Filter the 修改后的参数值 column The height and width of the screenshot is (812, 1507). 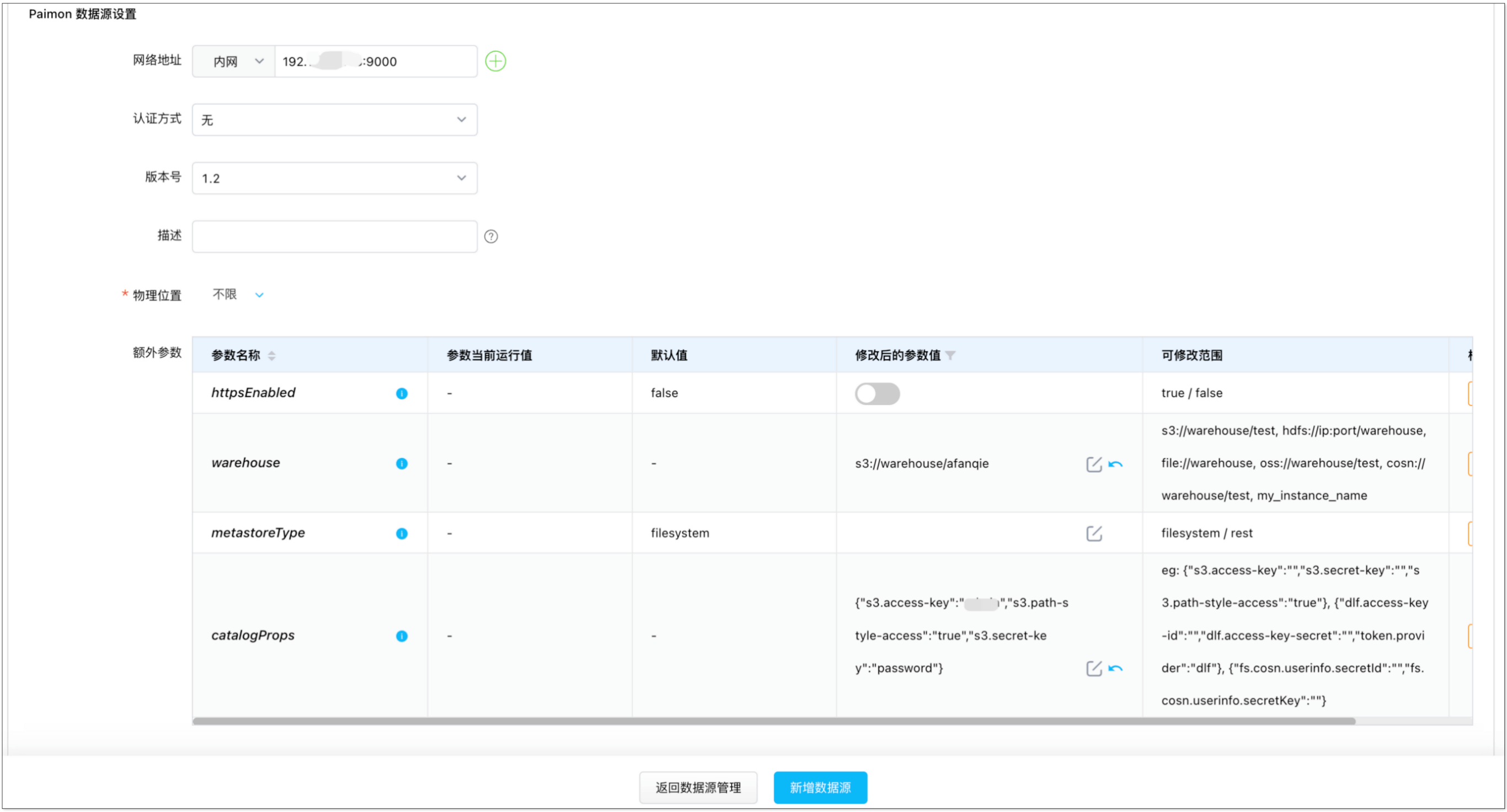tap(950, 356)
